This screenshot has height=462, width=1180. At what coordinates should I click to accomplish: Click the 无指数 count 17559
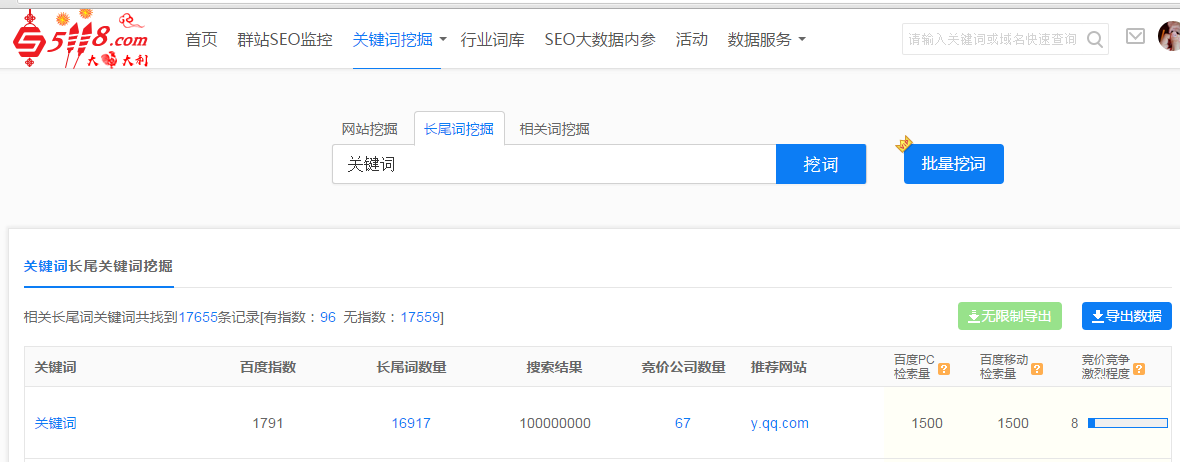coord(420,318)
